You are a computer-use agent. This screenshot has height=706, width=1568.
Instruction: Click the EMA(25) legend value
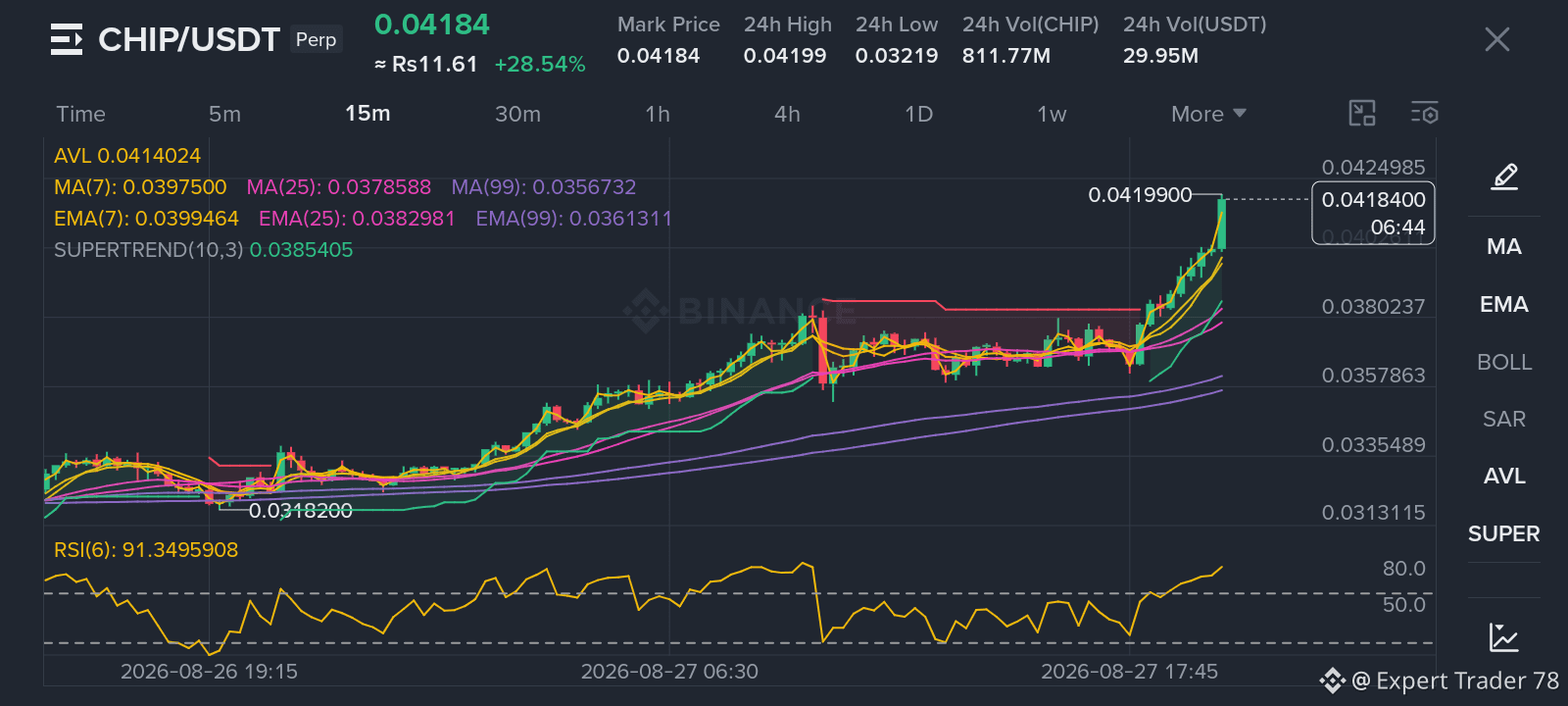[x=358, y=219]
